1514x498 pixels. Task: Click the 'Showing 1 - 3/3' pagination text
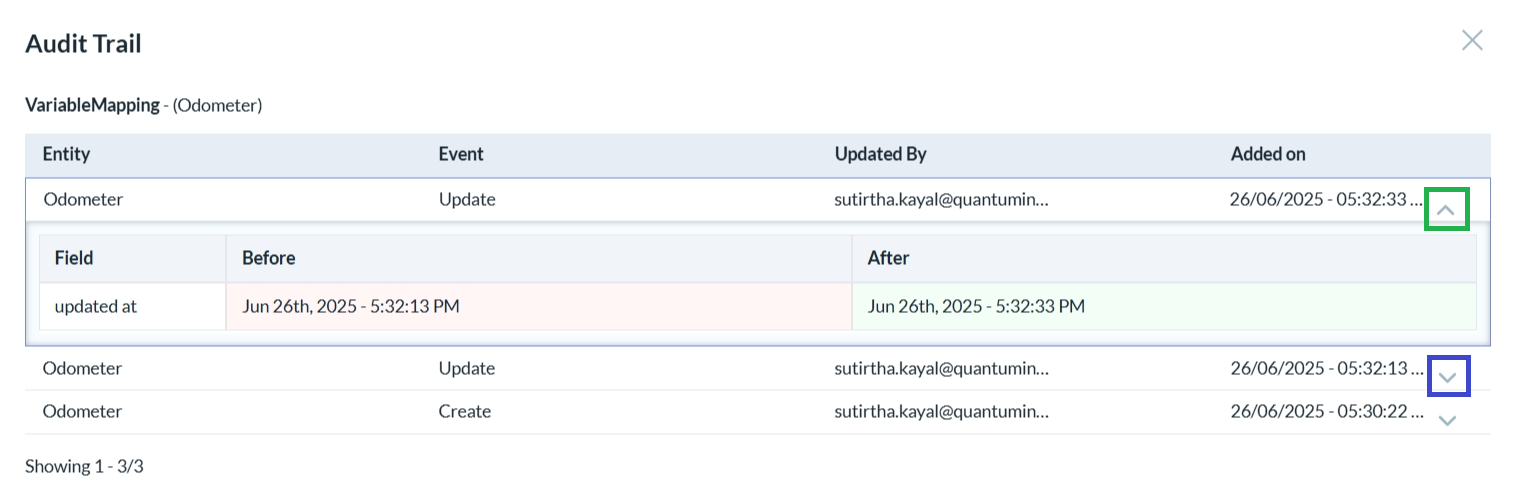pos(84,466)
